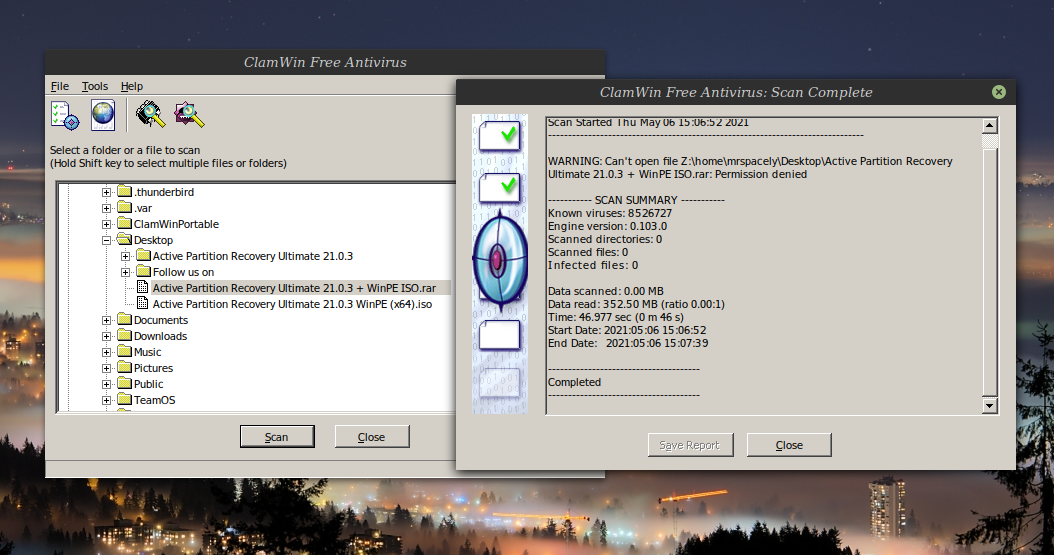Image resolution: width=1054 pixels, height=555 pixels.
Task: Click the Save Report button
Action: [x=690, y=445]
